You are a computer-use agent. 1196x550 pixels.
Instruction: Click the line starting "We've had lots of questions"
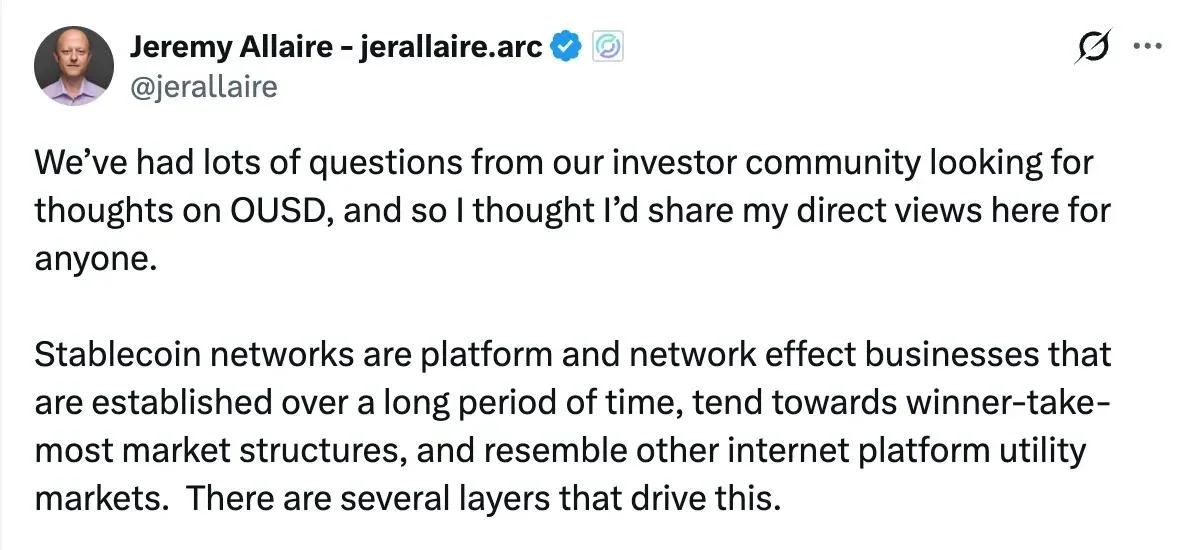pos(563,165)
